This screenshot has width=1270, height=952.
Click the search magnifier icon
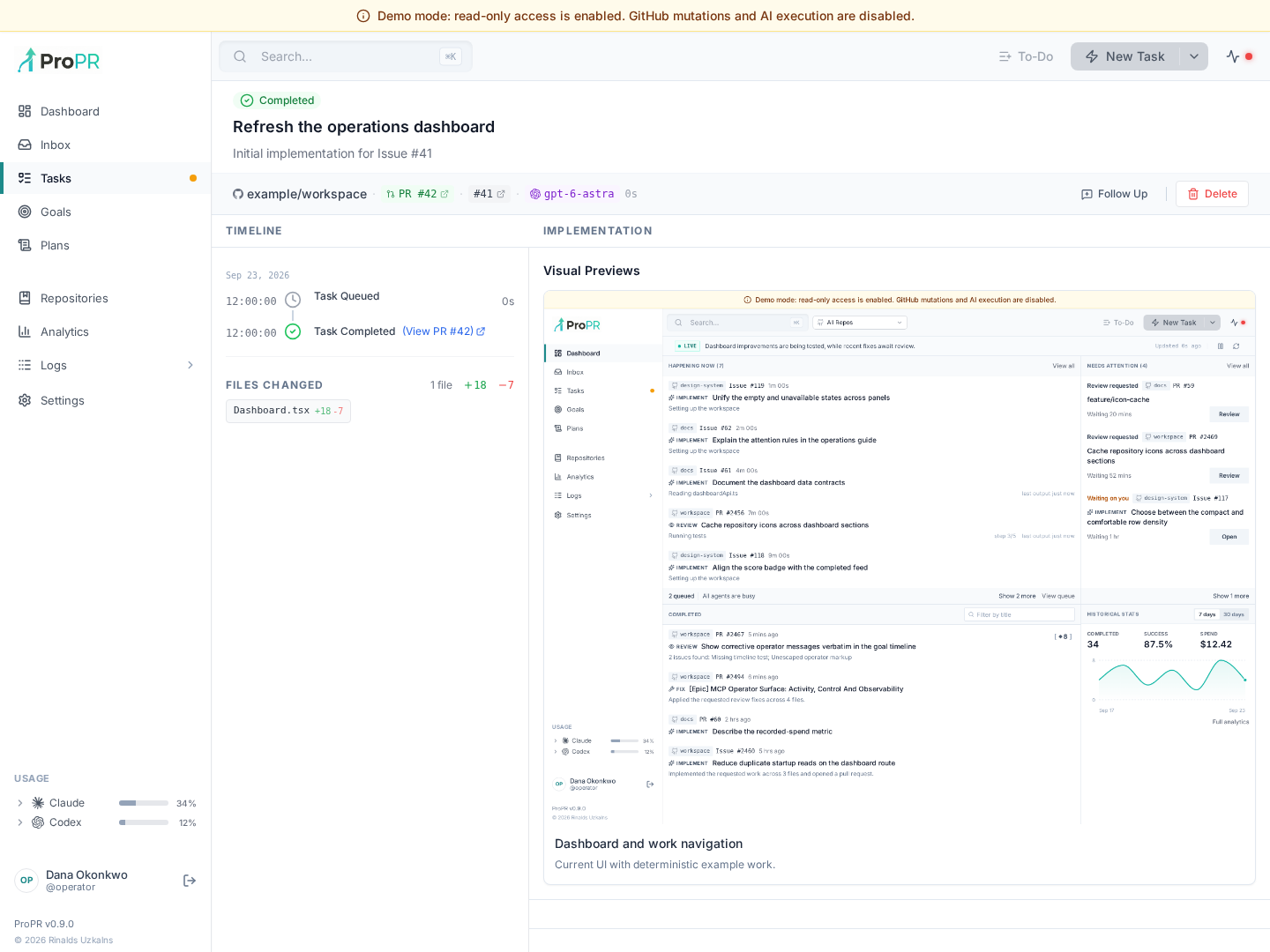[240, 56]
